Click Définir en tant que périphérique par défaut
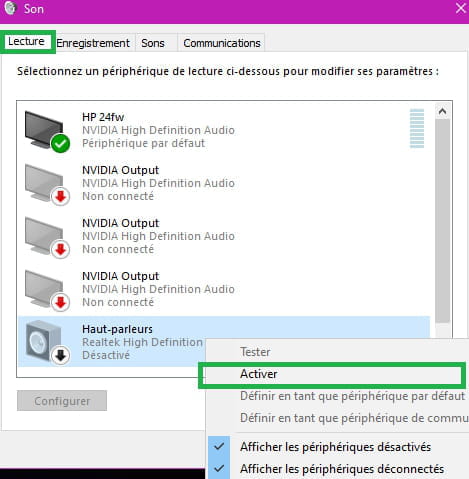 tap(352, 396)
